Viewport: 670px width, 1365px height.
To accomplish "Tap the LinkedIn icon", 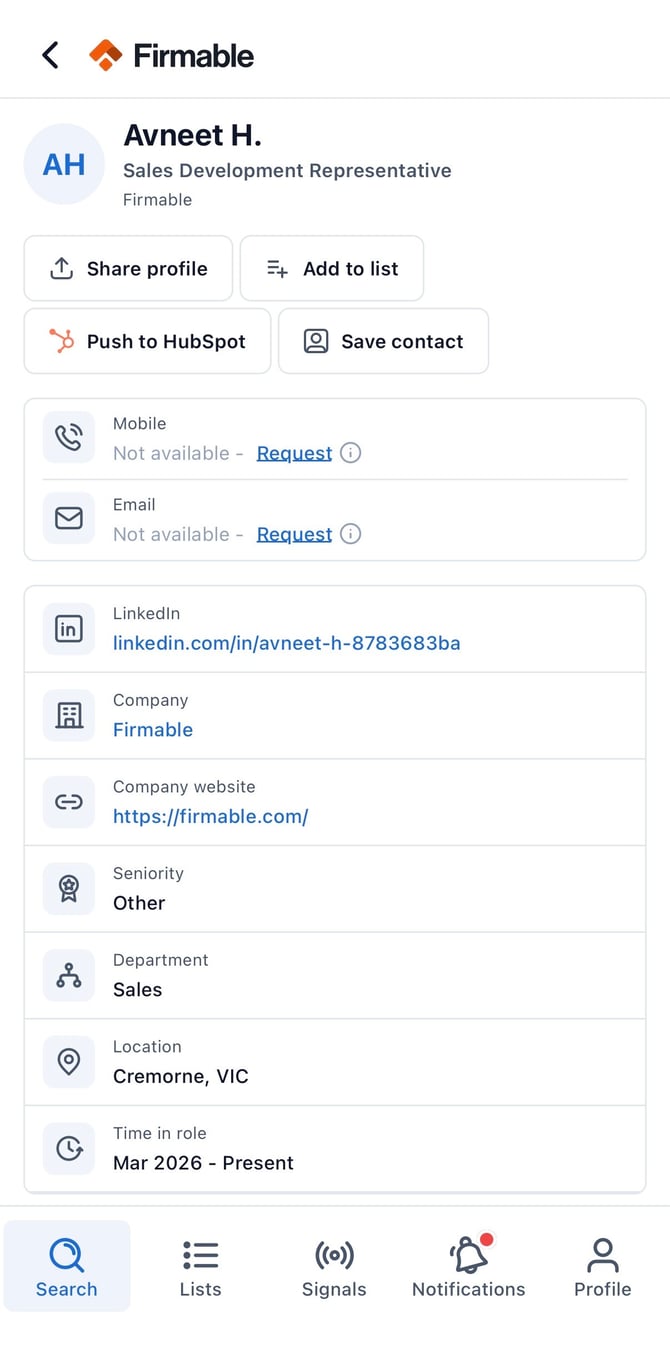I will (x=69, y=629).
